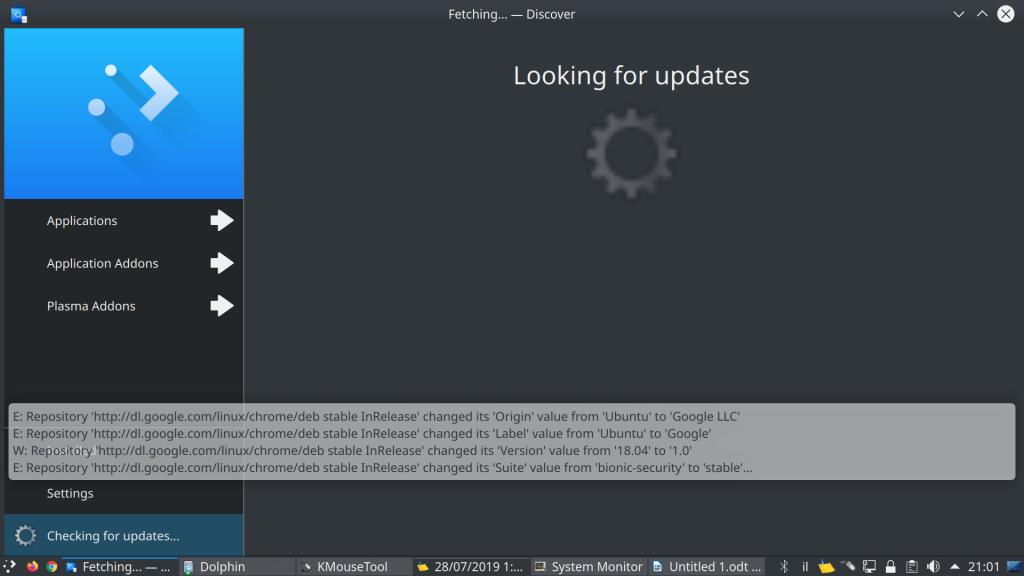Show hidden system tray icons

tap(955, 566)
